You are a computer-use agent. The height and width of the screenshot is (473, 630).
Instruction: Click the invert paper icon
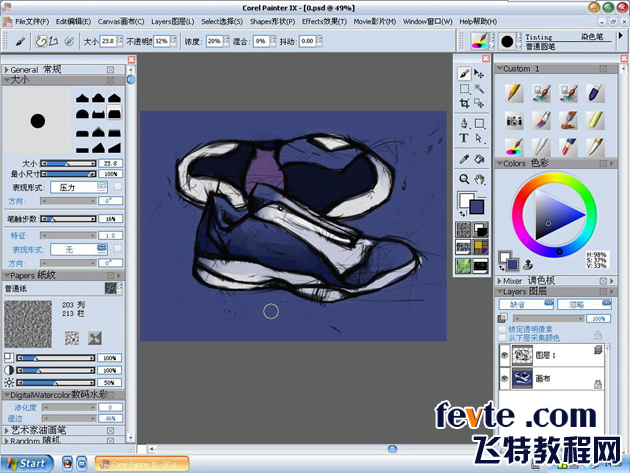[x=95, y=338]
